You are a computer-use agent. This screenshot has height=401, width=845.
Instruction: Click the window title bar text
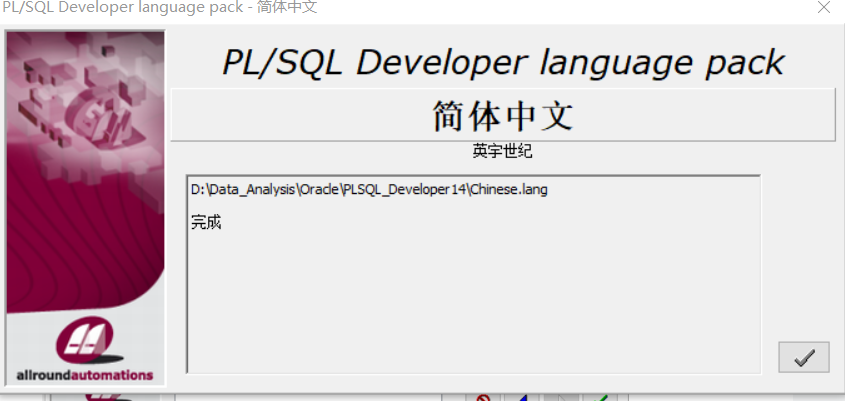(x=160, y=8)
